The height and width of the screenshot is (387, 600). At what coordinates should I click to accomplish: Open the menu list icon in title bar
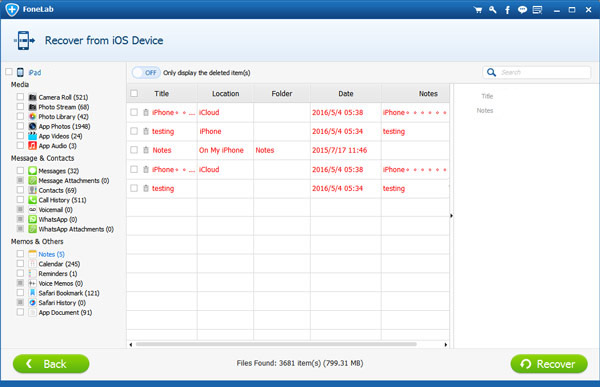point(537,10)
